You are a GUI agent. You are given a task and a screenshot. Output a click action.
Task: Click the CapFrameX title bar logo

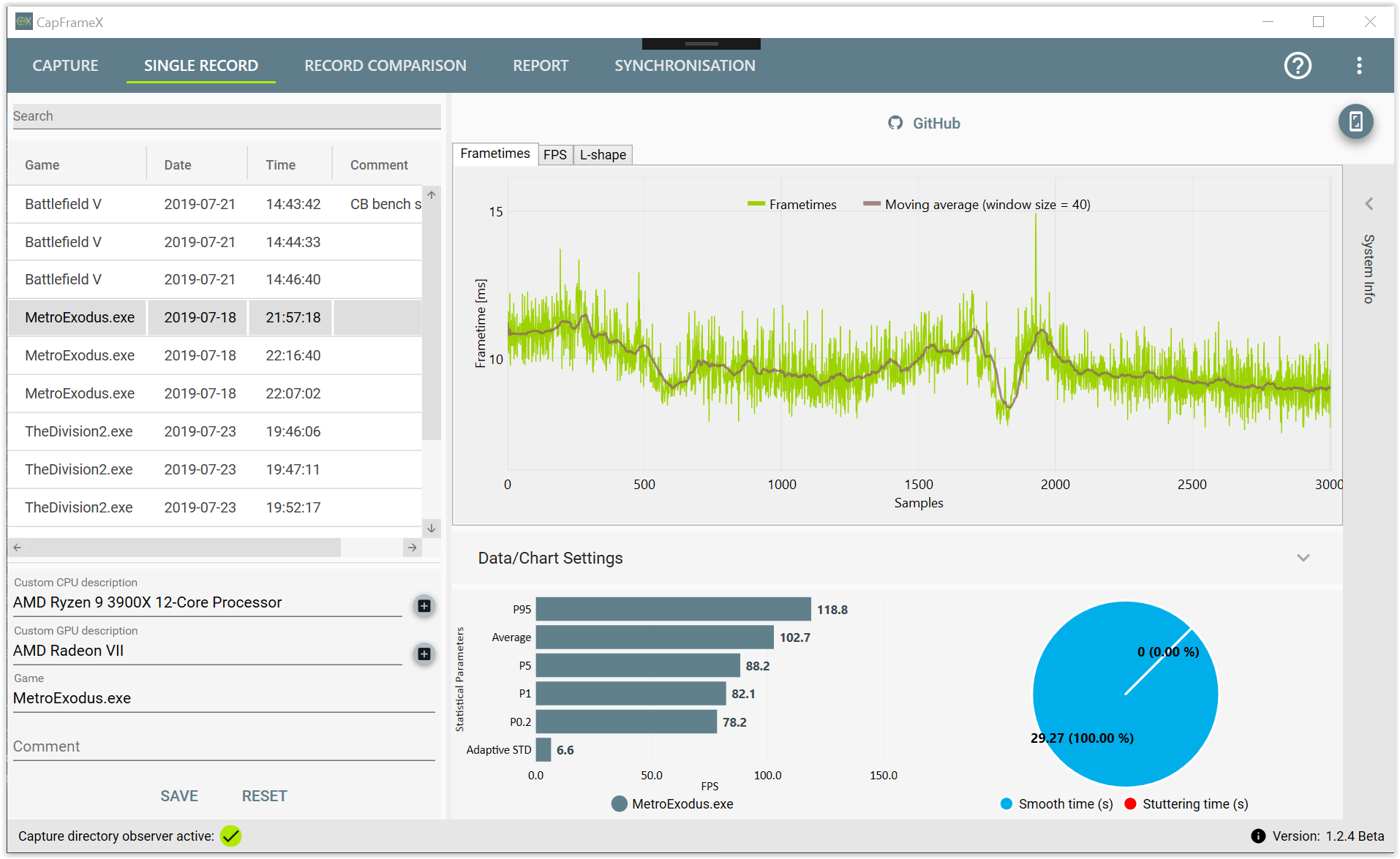pos(23,22)
